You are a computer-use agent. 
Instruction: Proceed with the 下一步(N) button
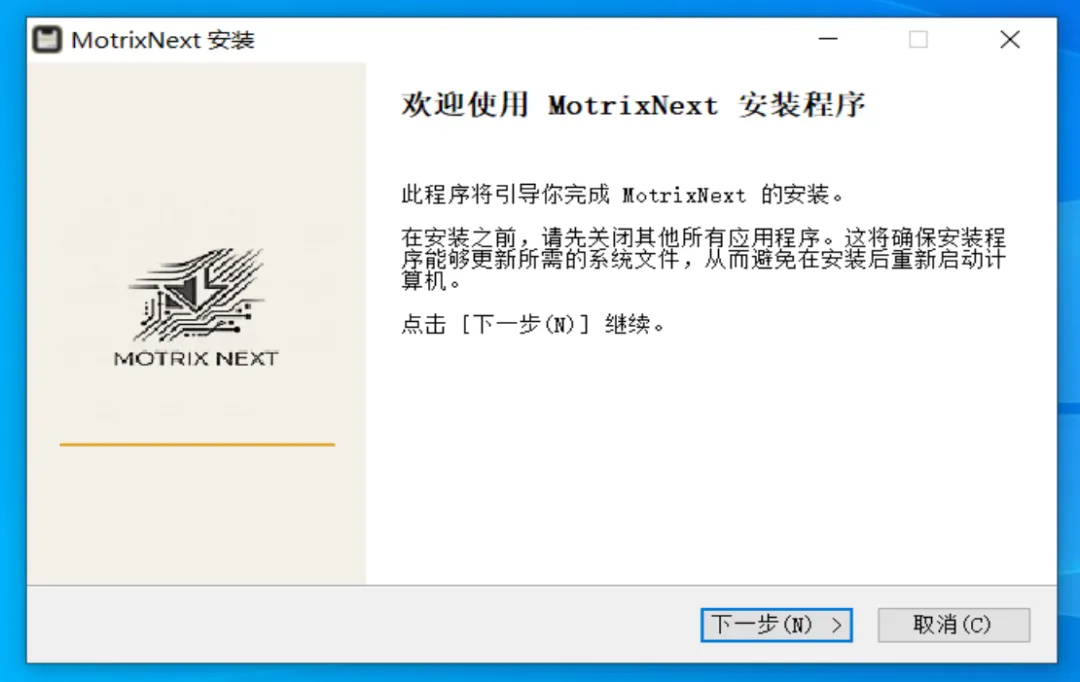pyautogui.click(x=776, y=625)
